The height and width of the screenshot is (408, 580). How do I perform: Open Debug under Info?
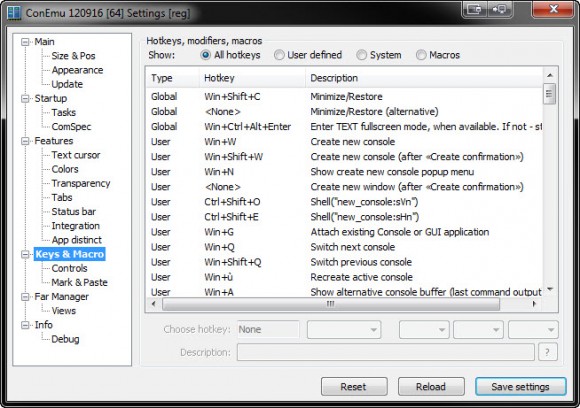click(65, 339)
